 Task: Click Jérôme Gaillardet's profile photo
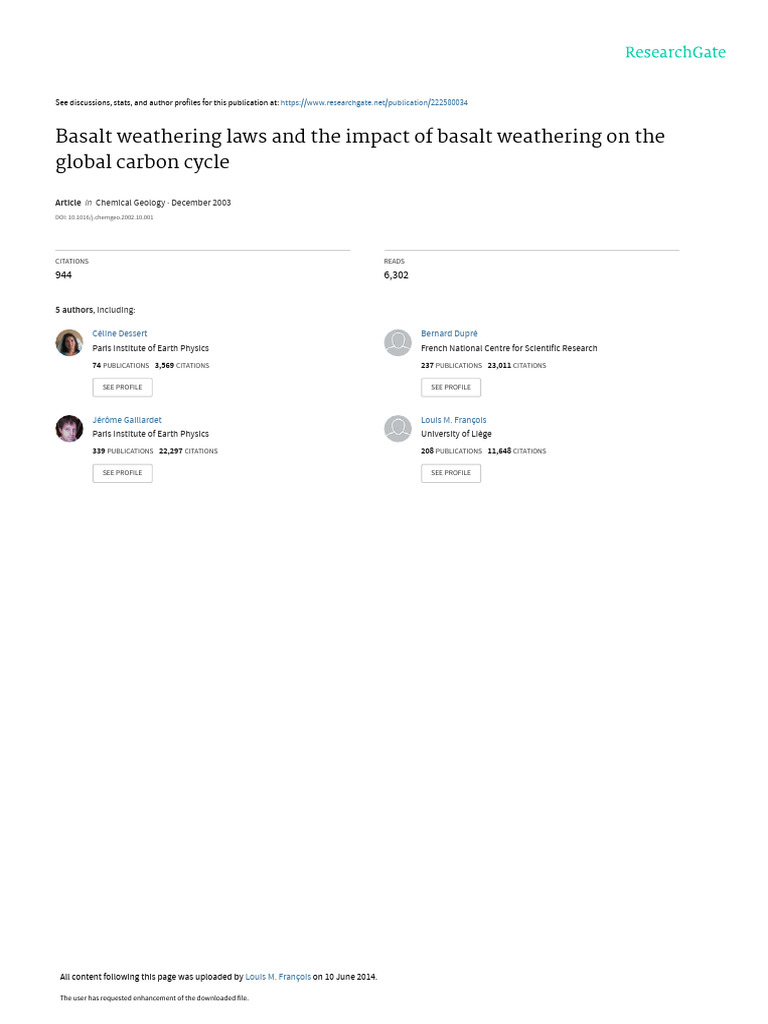coord(69,429)
